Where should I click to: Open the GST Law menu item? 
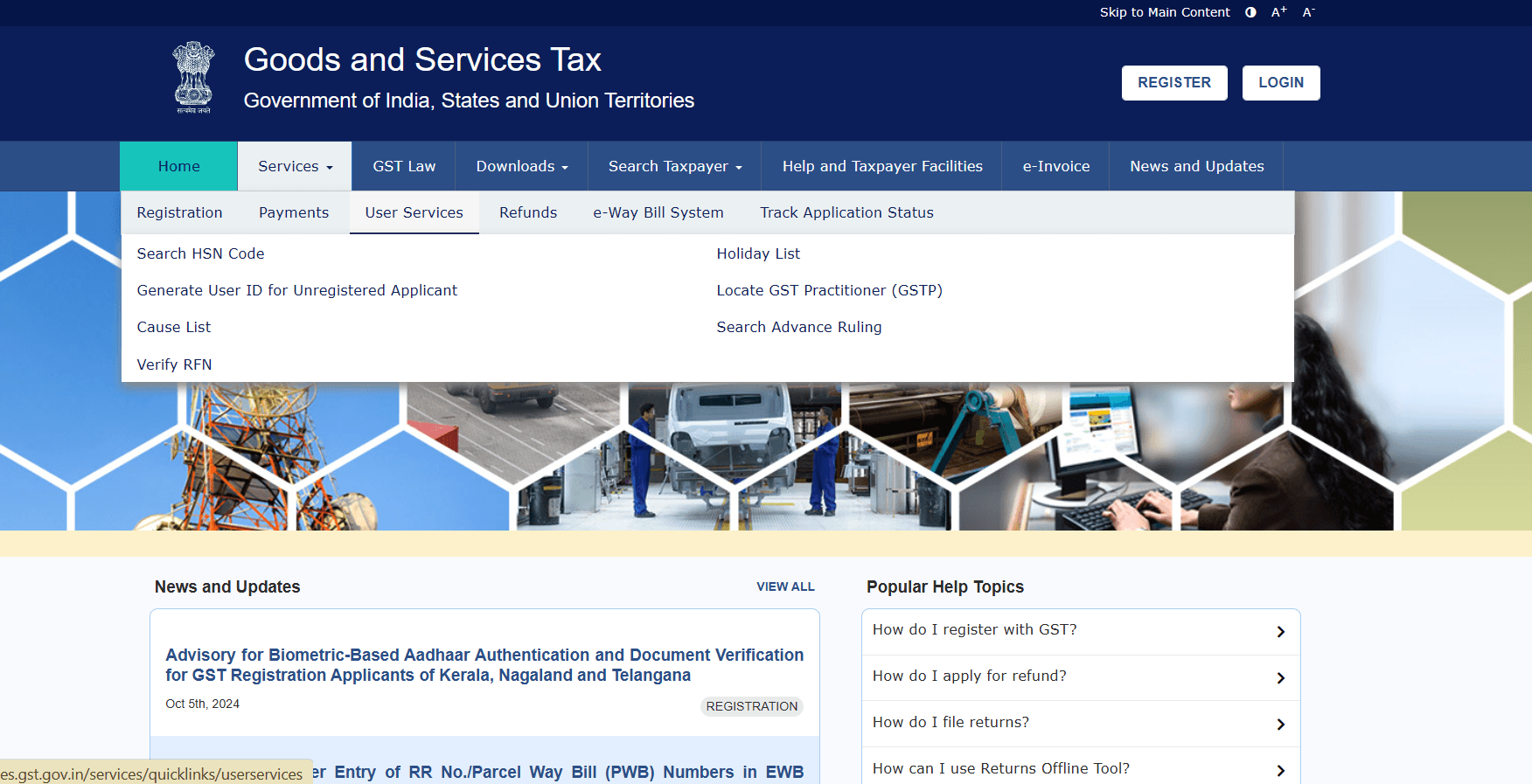404,166
